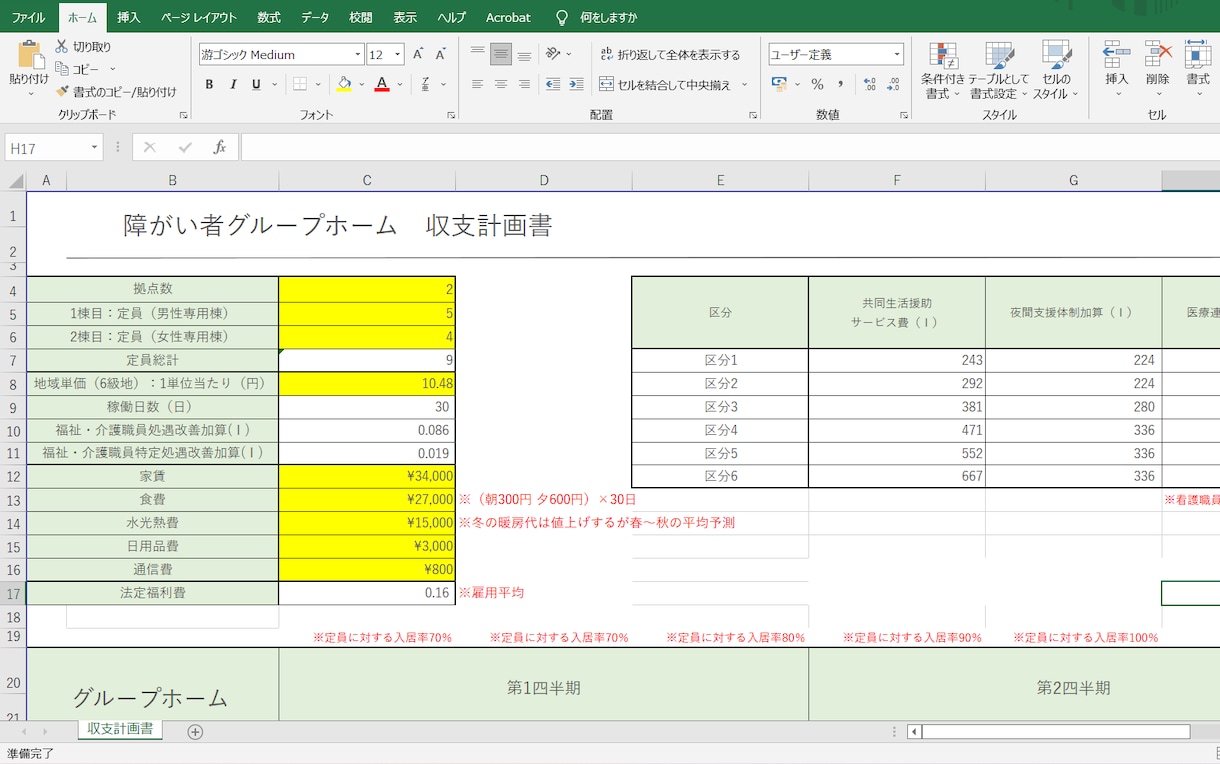Viewport: 1220px width, 764px height.
Task: Toggle italic formatting
Action: pos(233,84)
